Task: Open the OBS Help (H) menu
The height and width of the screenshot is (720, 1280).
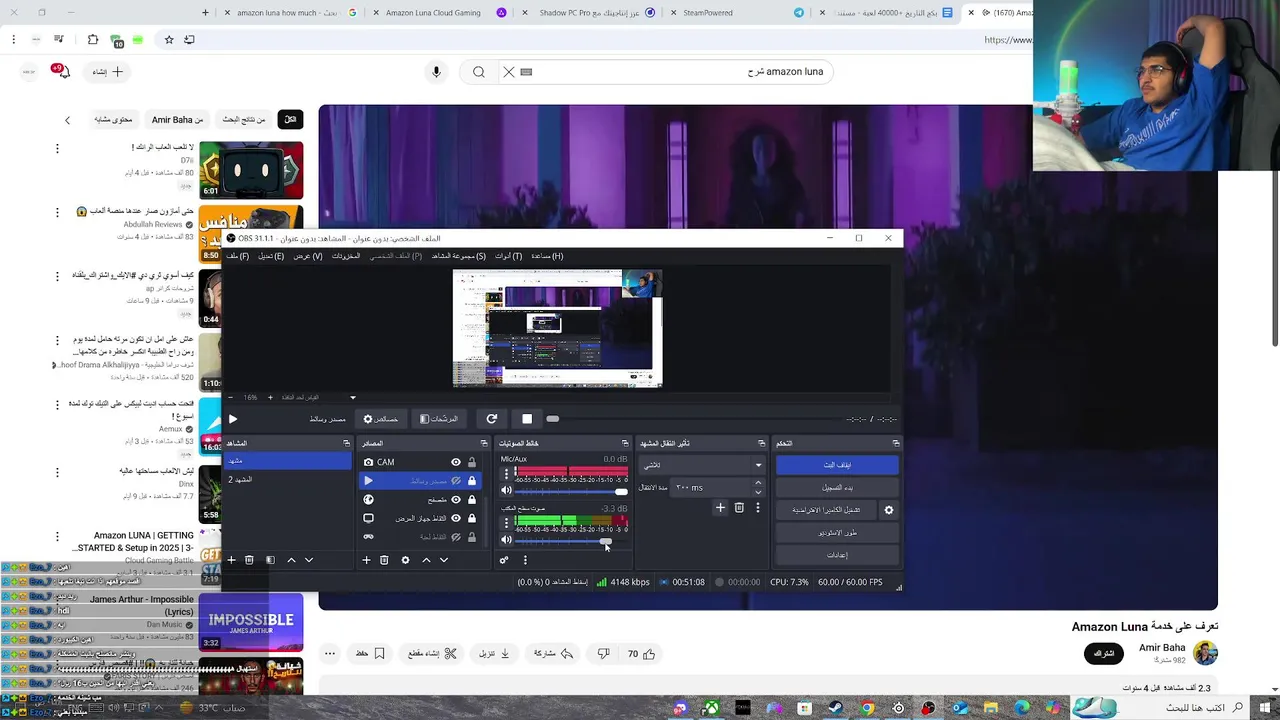Action: (x=547, y=256)
